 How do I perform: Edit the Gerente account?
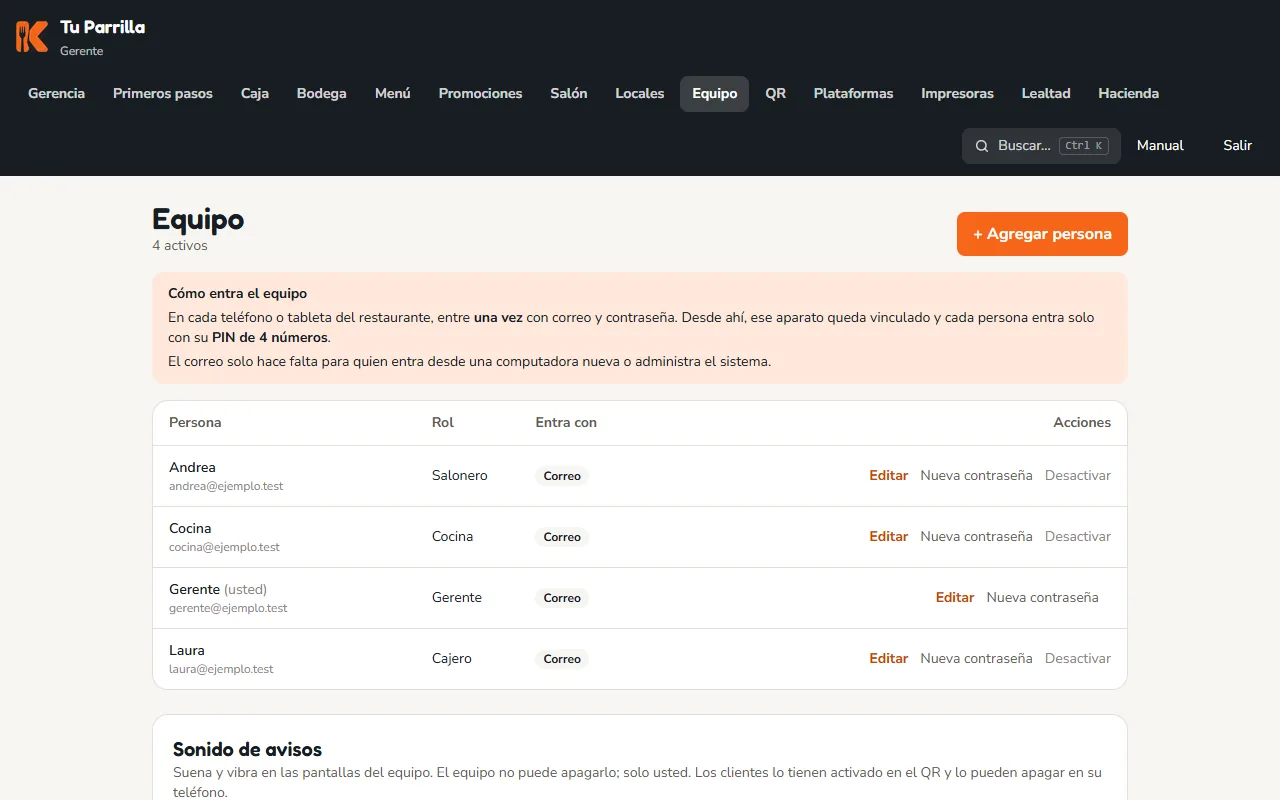pos(955,598)
